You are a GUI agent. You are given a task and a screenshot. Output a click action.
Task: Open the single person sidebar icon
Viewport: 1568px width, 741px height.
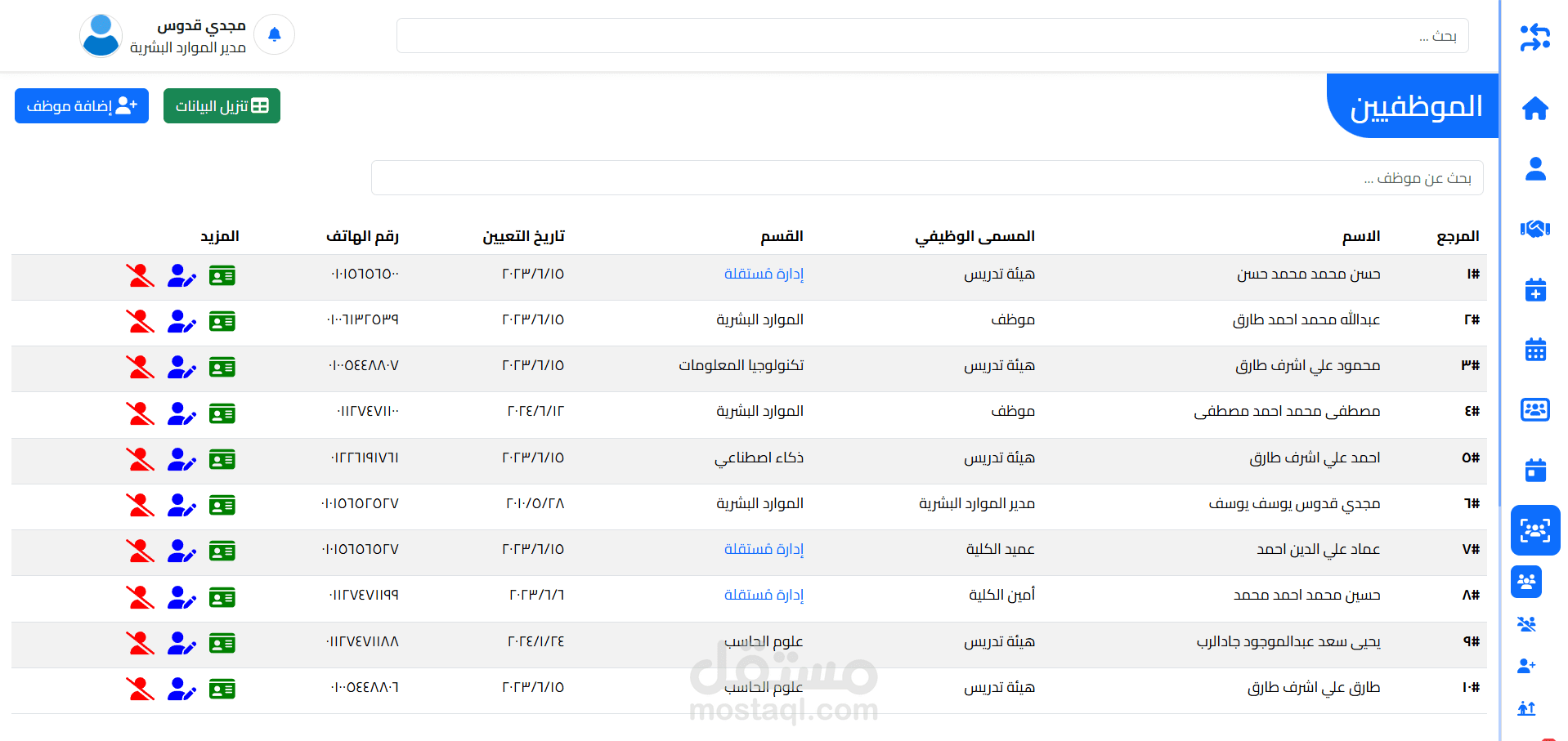coord(1535,168)
